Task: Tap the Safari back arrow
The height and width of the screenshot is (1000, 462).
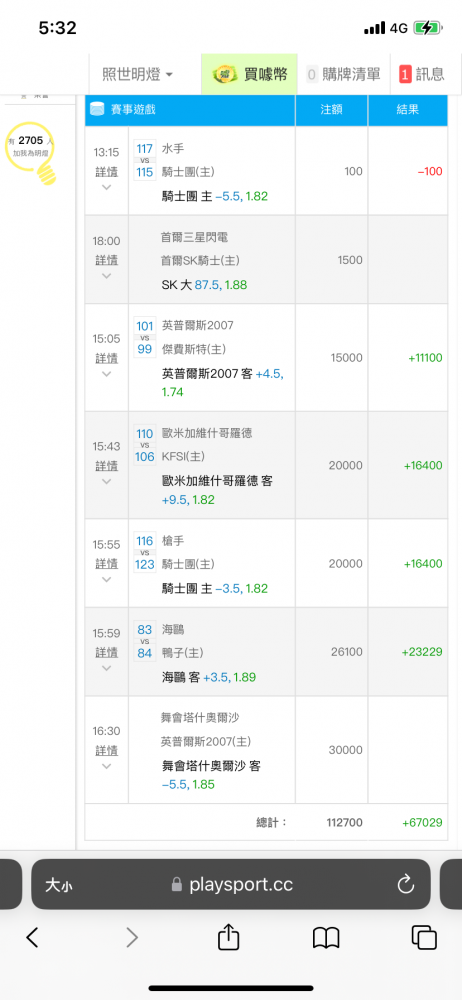Action: 33,937
